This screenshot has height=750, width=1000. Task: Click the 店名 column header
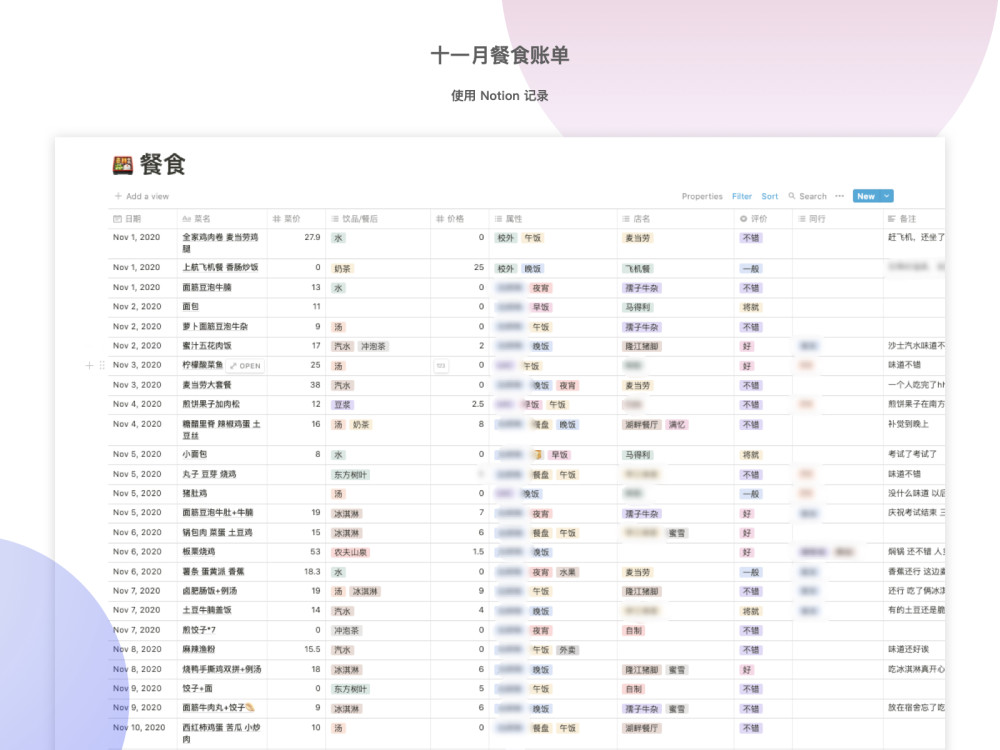(x=675, y=219)
